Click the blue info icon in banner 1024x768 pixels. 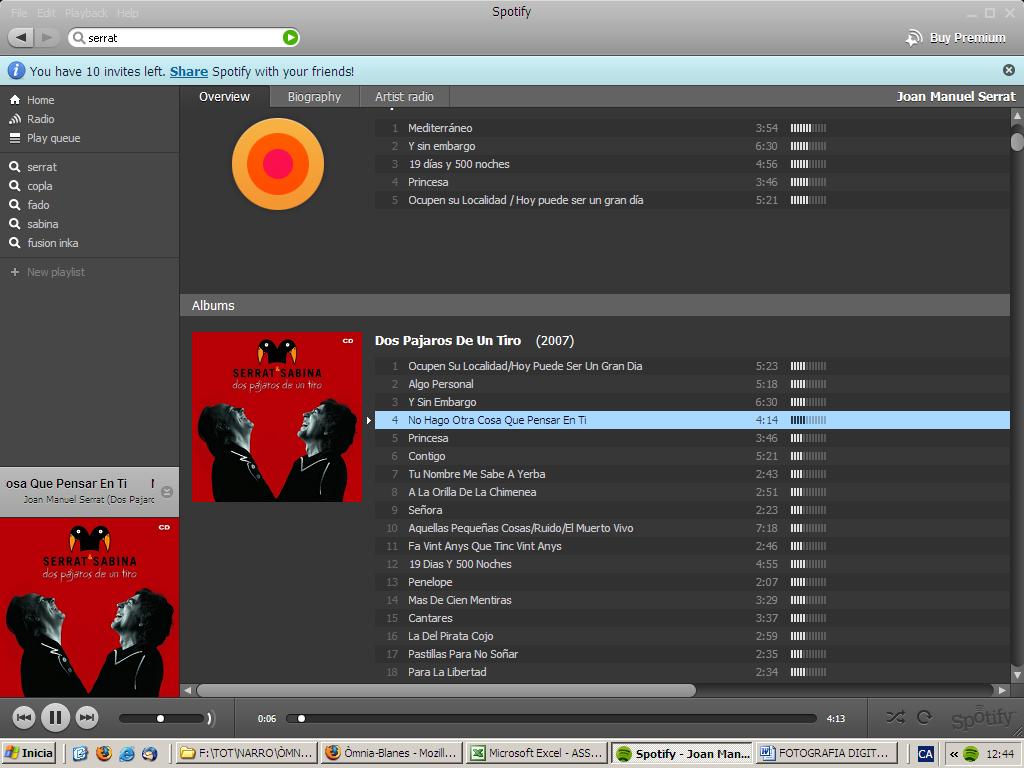16,71
